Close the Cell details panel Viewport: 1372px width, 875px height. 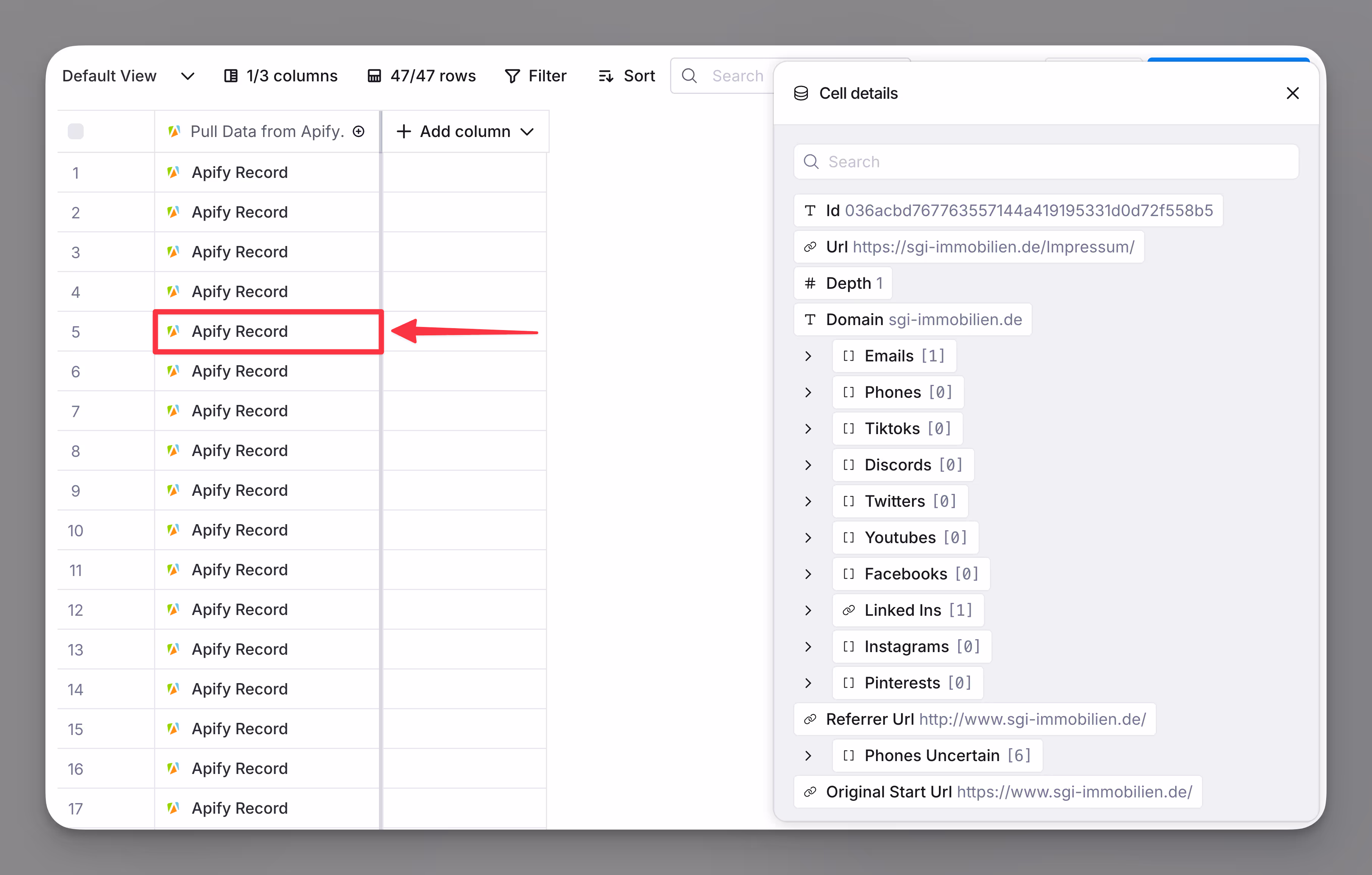(1292, 93)
